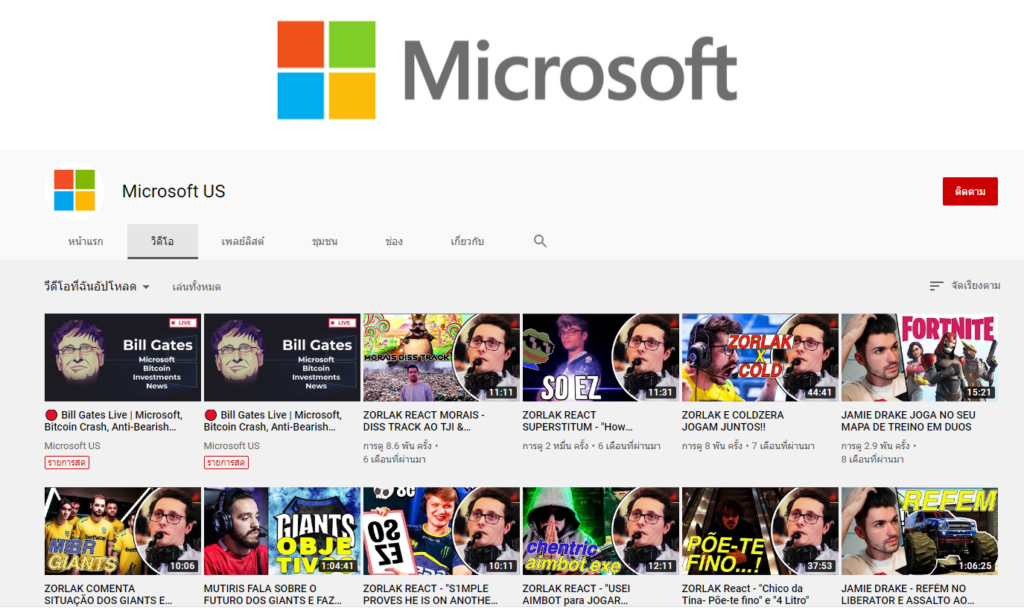Click title ZORLAK REACT SUPERSTITUM
Image resolution: width=1024 pixels, height=610 pixels.
click(577, 421)
